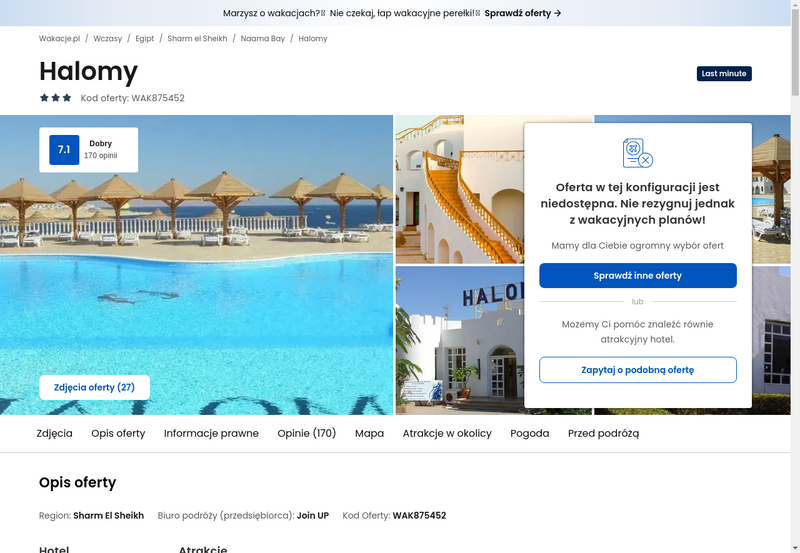
Task: Open the staircase photo thumbnail
Action: click(x=460, y=189)
